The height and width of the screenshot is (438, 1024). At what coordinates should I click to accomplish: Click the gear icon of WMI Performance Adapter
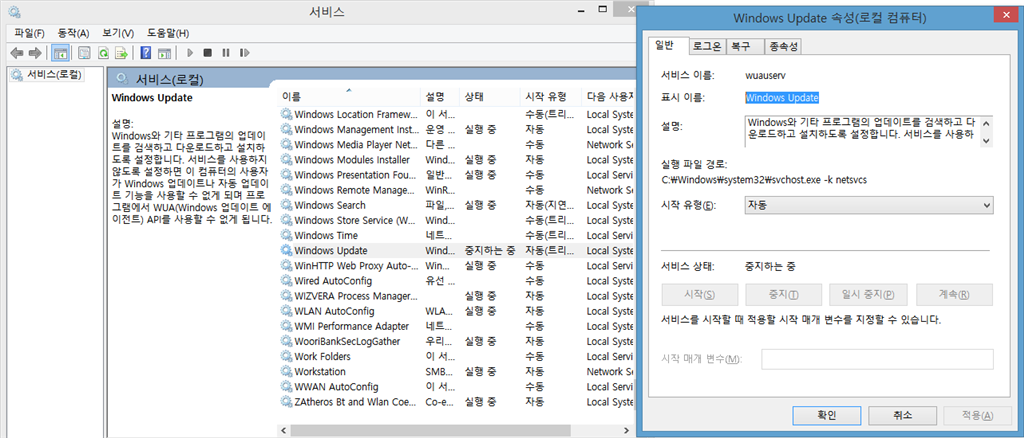click(x=287, y=326)
